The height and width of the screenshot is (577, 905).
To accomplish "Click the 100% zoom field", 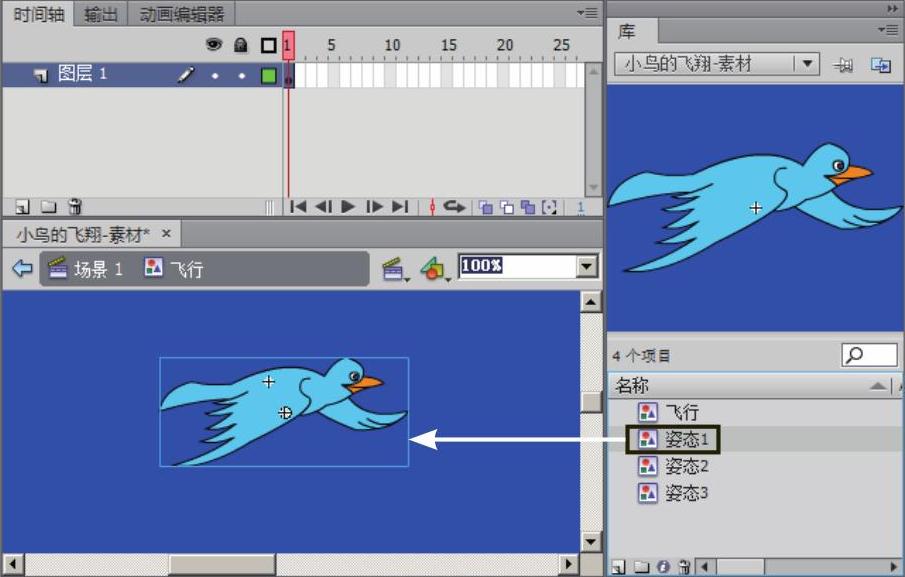I will click(517, 266).
